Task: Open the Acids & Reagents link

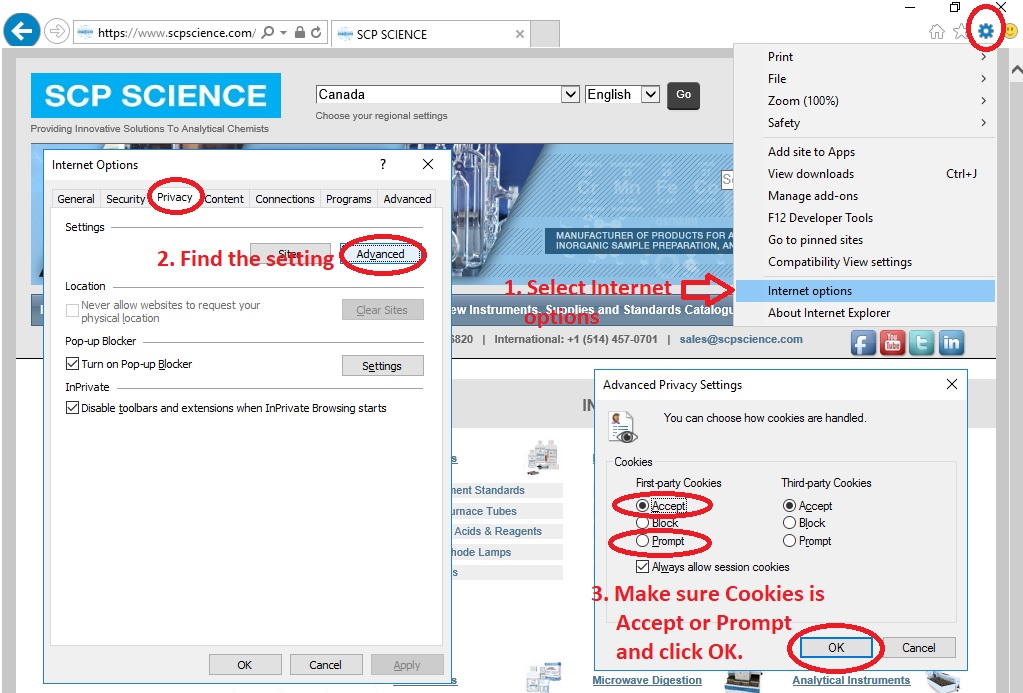Action: [x=498, y=531]
